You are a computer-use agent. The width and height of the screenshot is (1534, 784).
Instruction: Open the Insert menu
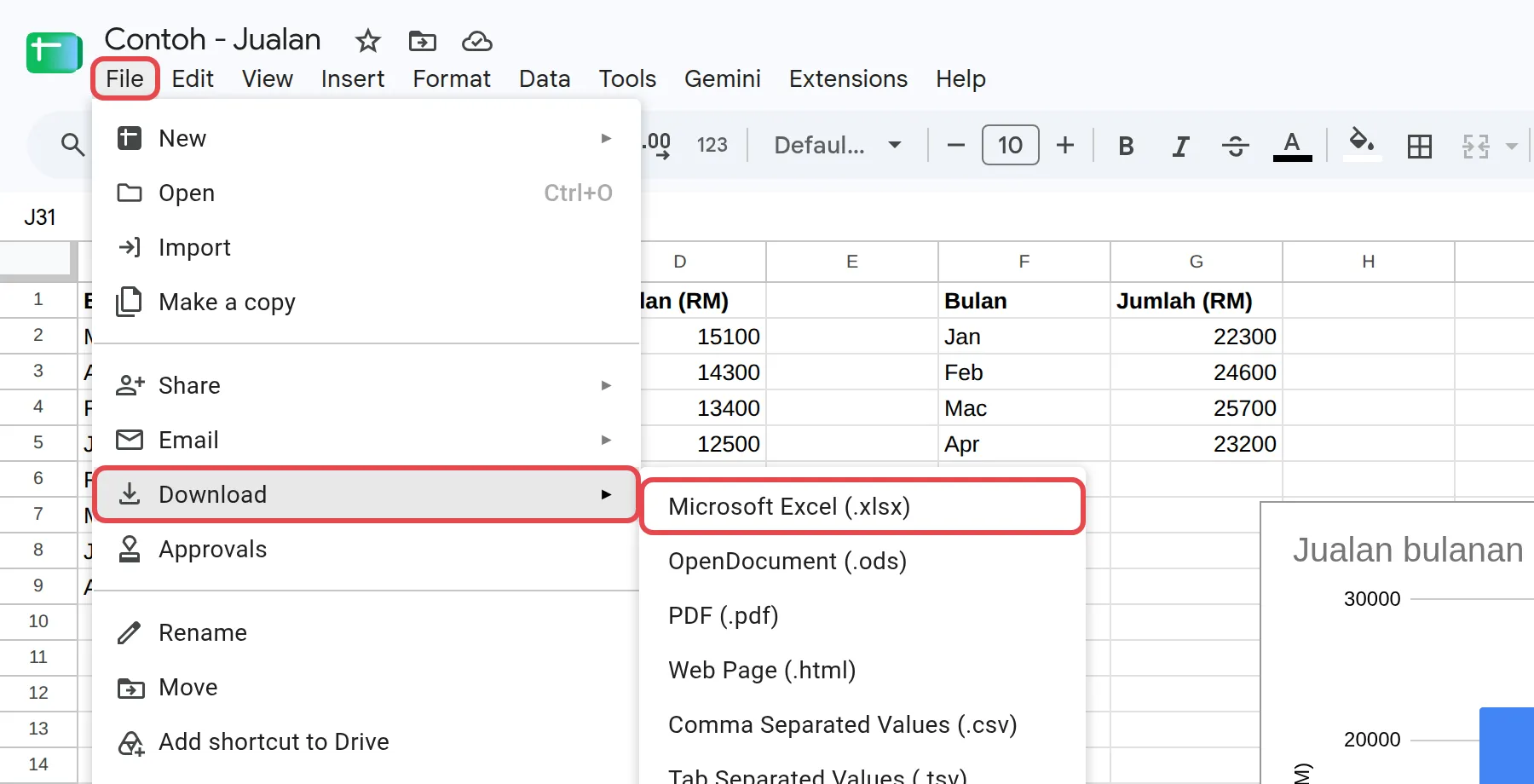(x=352, y=78)
